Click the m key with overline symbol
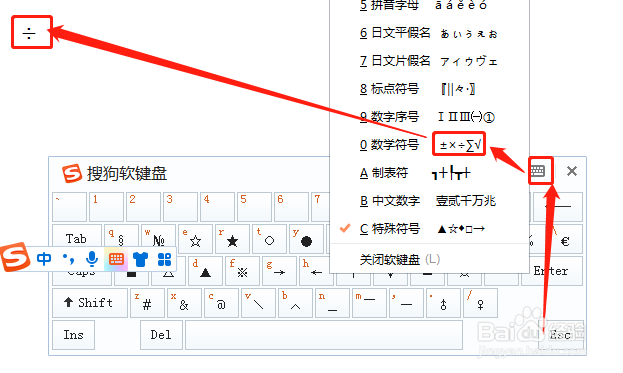 tap(369, 303)
